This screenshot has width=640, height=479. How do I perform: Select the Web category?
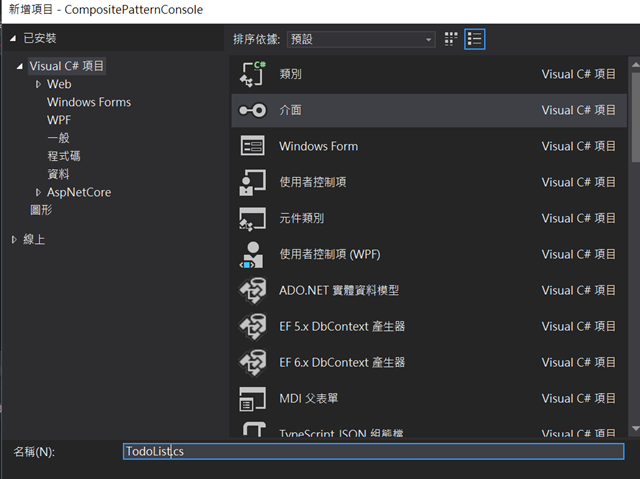(59, 84)
